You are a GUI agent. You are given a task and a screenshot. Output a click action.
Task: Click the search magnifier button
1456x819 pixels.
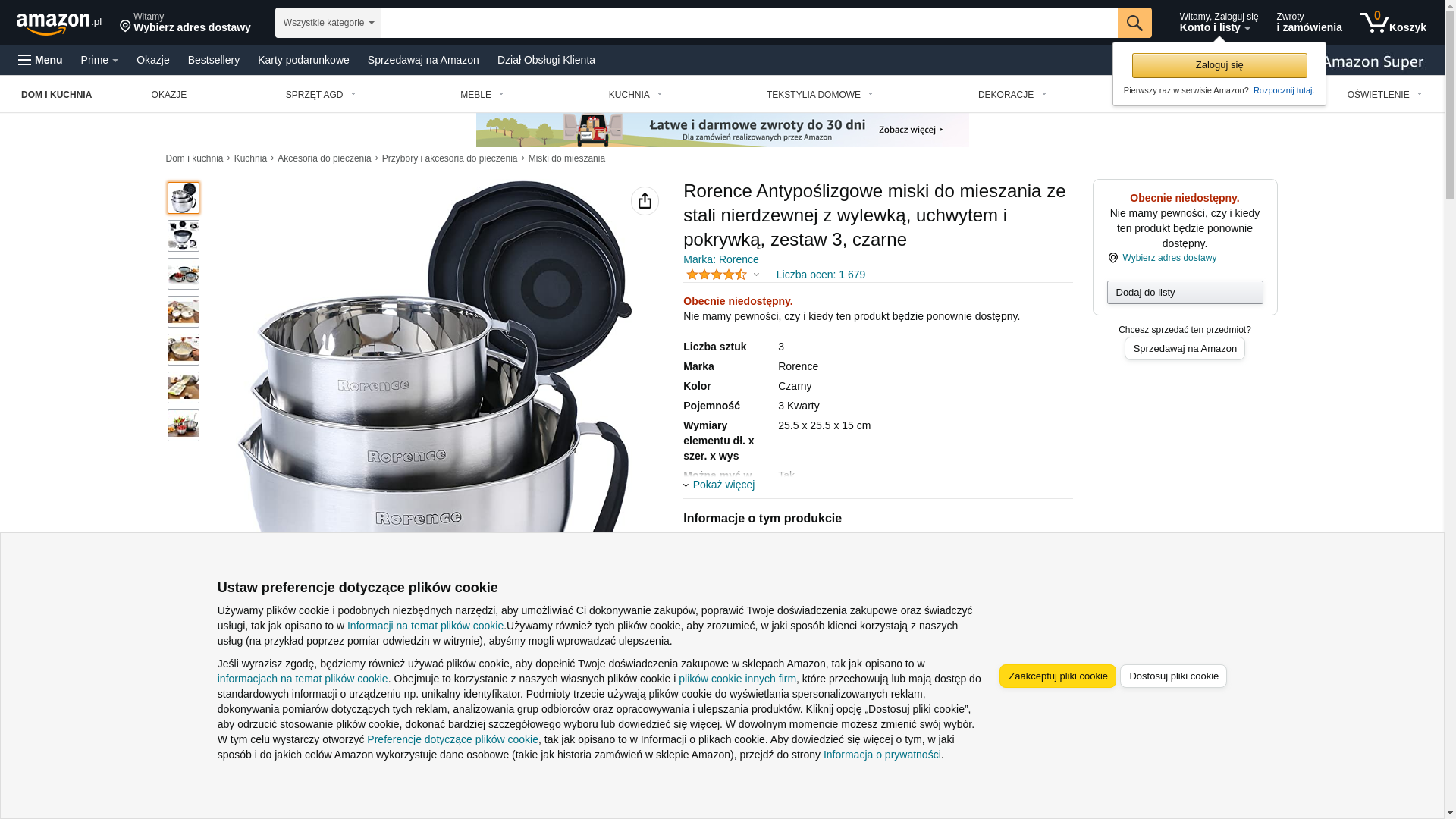(1134, 23)
